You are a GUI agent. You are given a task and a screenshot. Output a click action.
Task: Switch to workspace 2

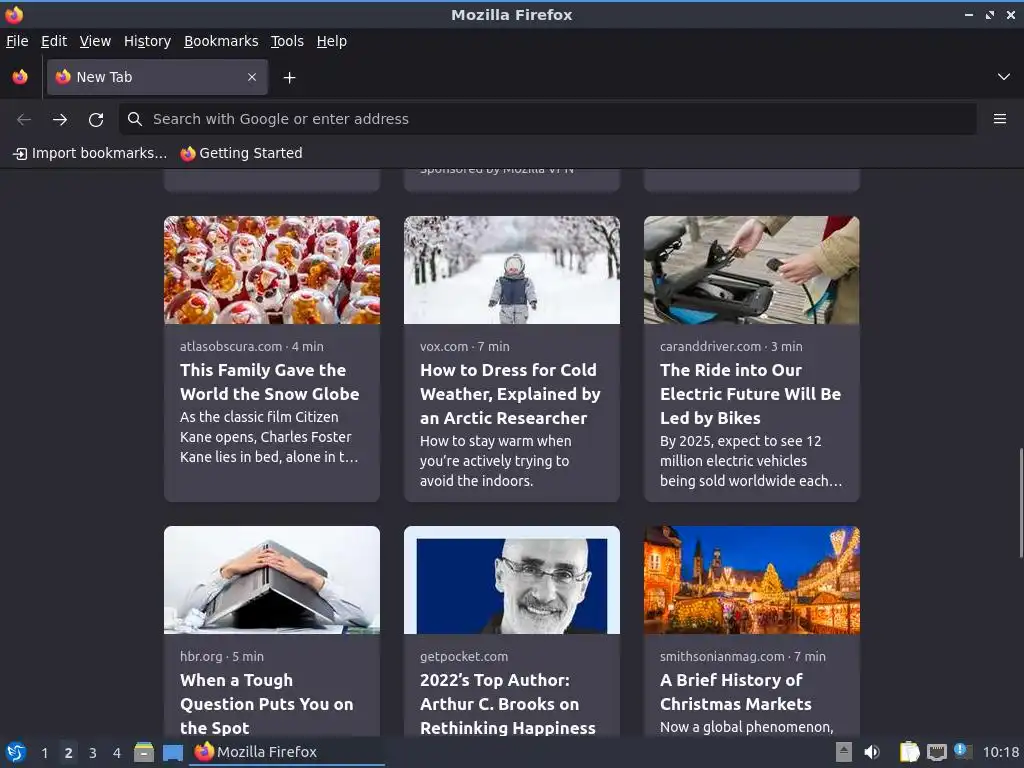68,753
